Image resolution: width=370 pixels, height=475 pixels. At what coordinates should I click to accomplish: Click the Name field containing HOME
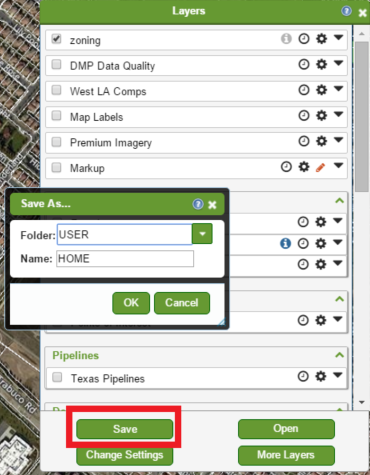tap(125, 259)
